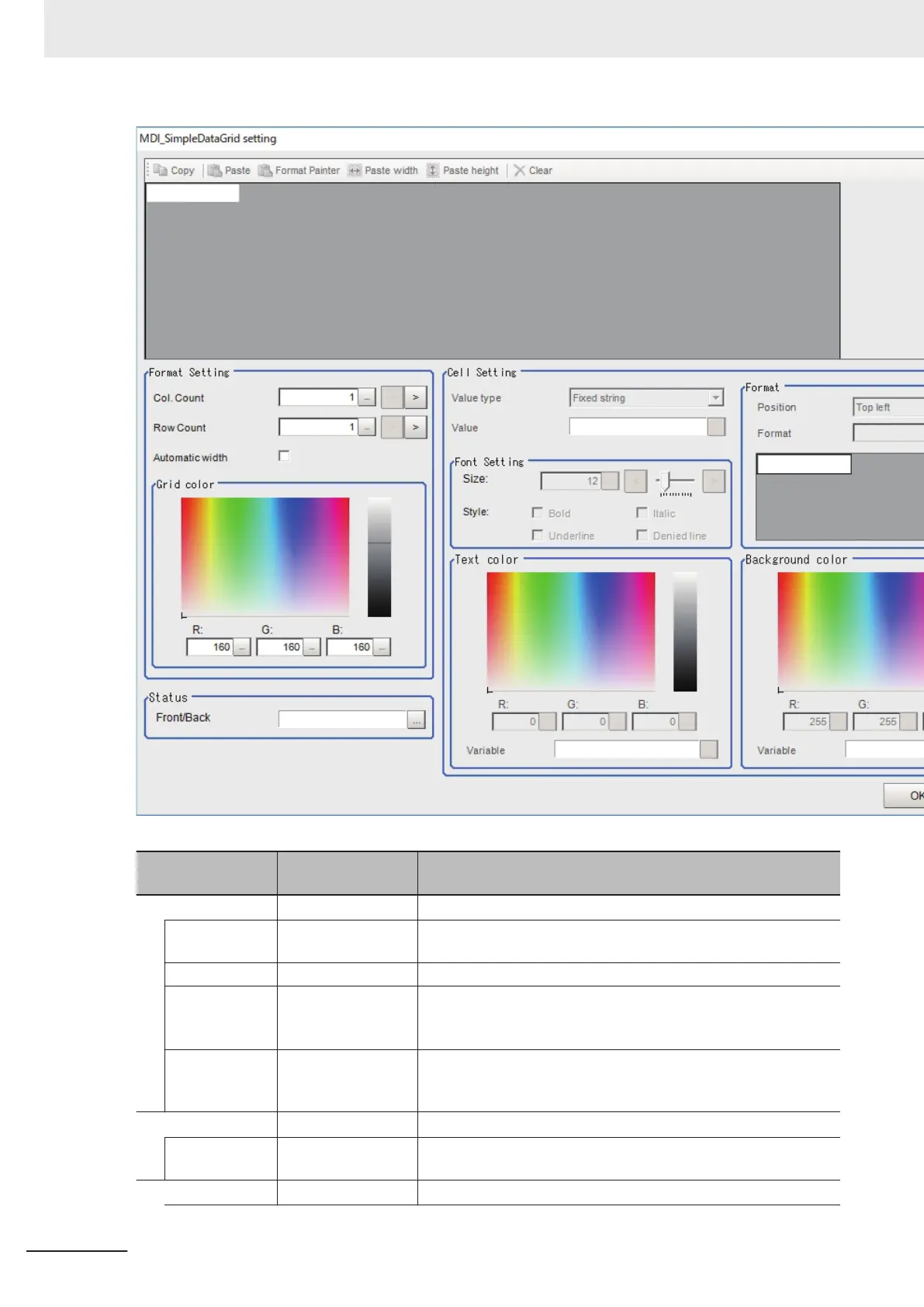The width and height of the screenshot is (924, 1307).
Task: Click the Background color R value field
Action: 806,721
